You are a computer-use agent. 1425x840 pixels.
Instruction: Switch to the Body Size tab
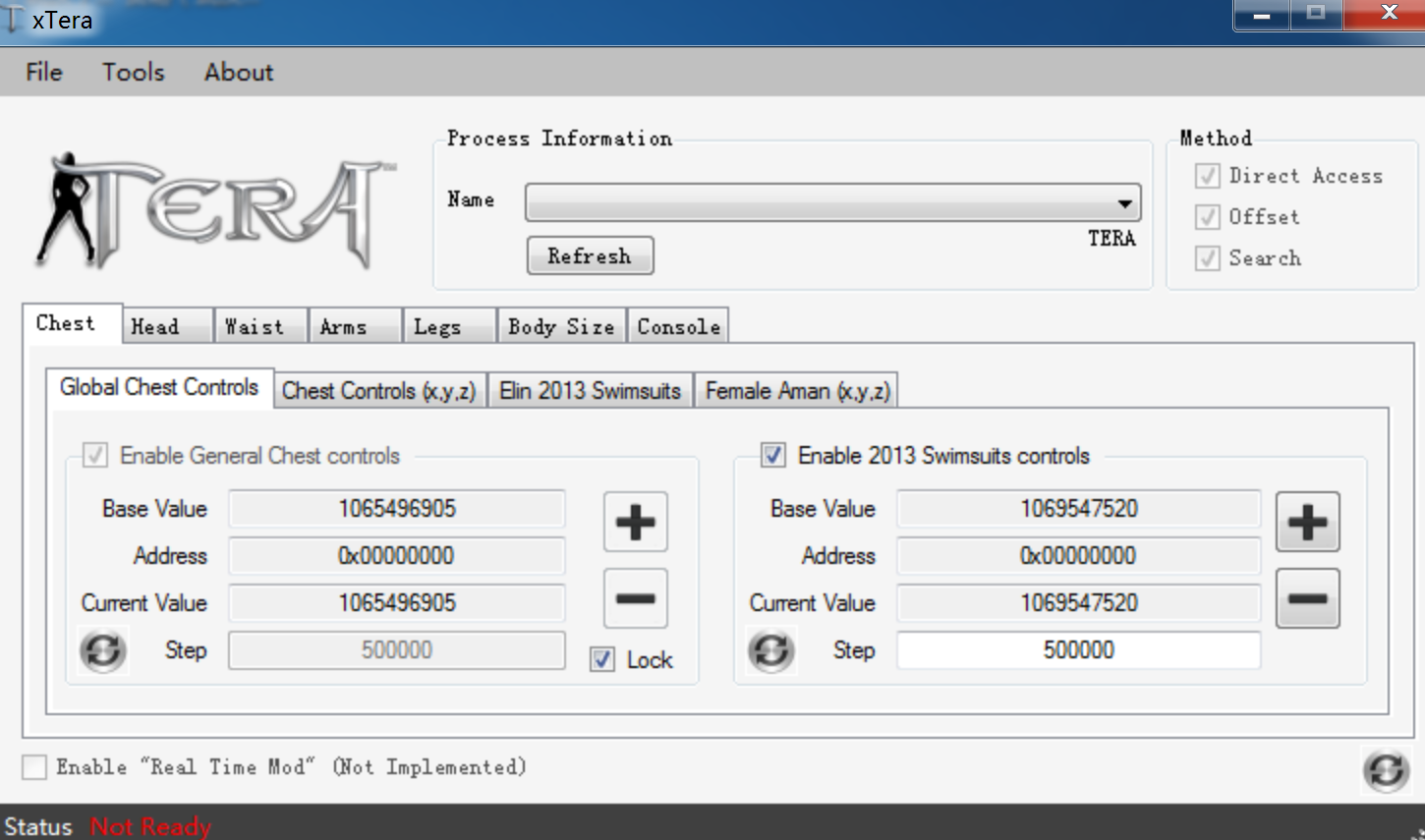[x=561, y=326]
